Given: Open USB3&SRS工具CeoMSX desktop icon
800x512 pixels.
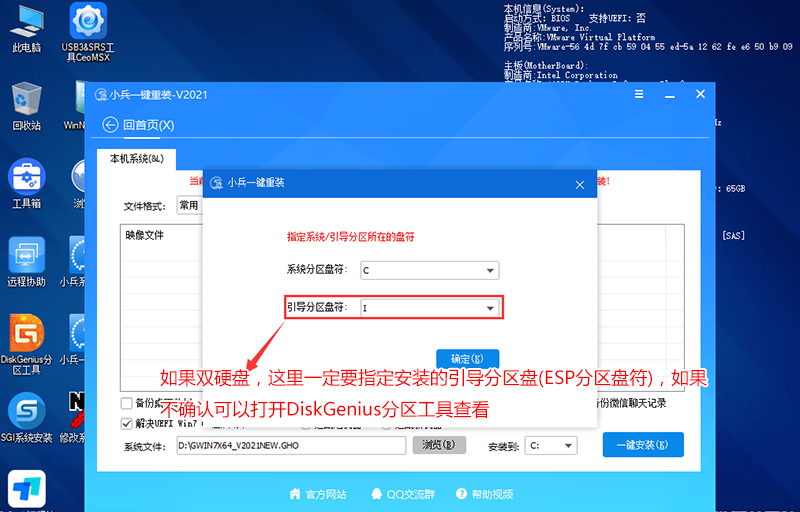Looking at the screenshot, I should (x=88, y=32).
